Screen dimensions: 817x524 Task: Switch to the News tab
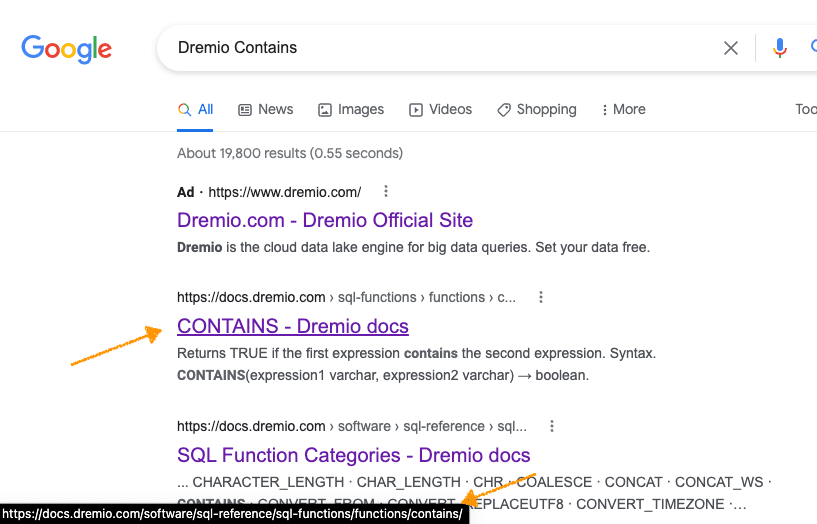pos(266,109)
